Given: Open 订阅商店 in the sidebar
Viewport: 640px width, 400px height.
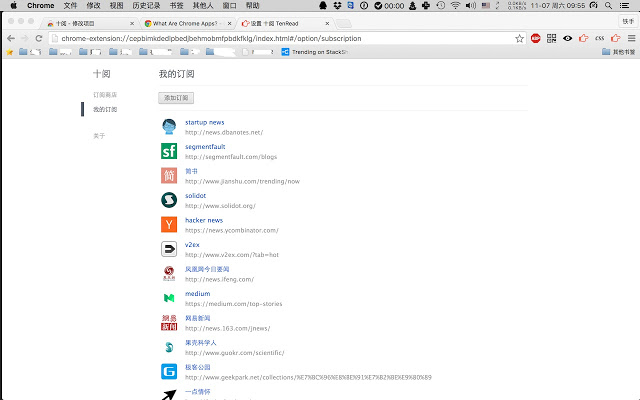Looking at the screenshot, I should pos(105,95).
